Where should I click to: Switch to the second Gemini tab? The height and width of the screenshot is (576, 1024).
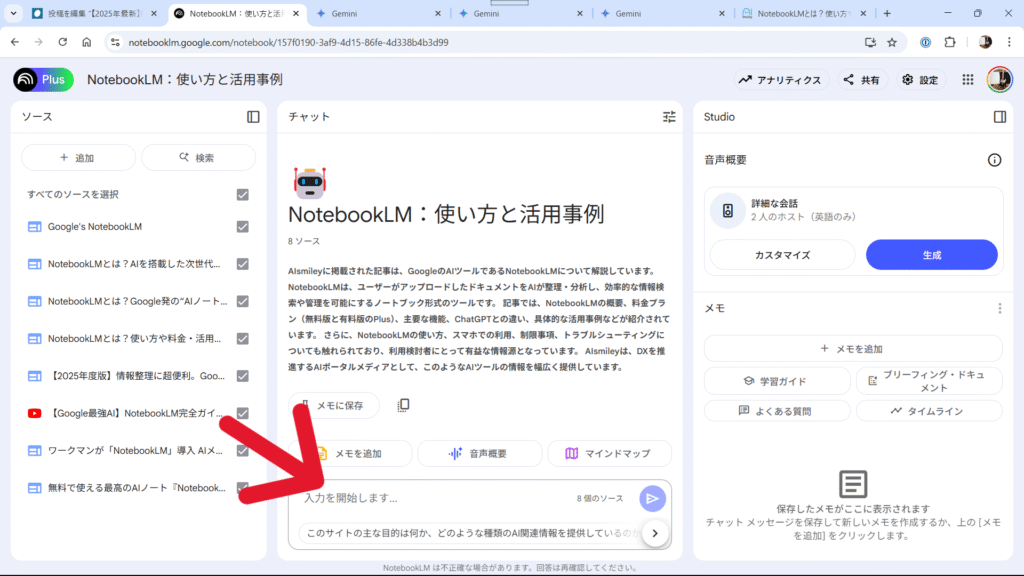pos(521,13)
